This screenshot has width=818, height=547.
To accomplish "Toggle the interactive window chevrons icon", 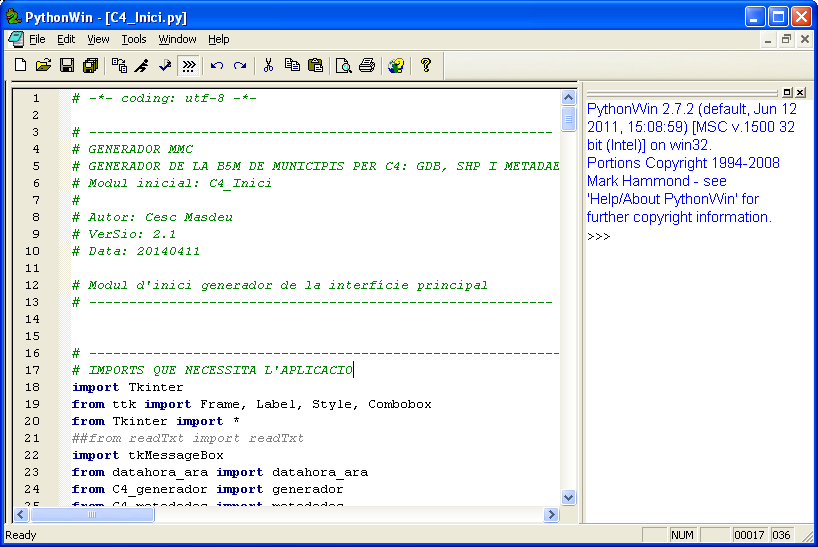I will click(x=189, y=65).
